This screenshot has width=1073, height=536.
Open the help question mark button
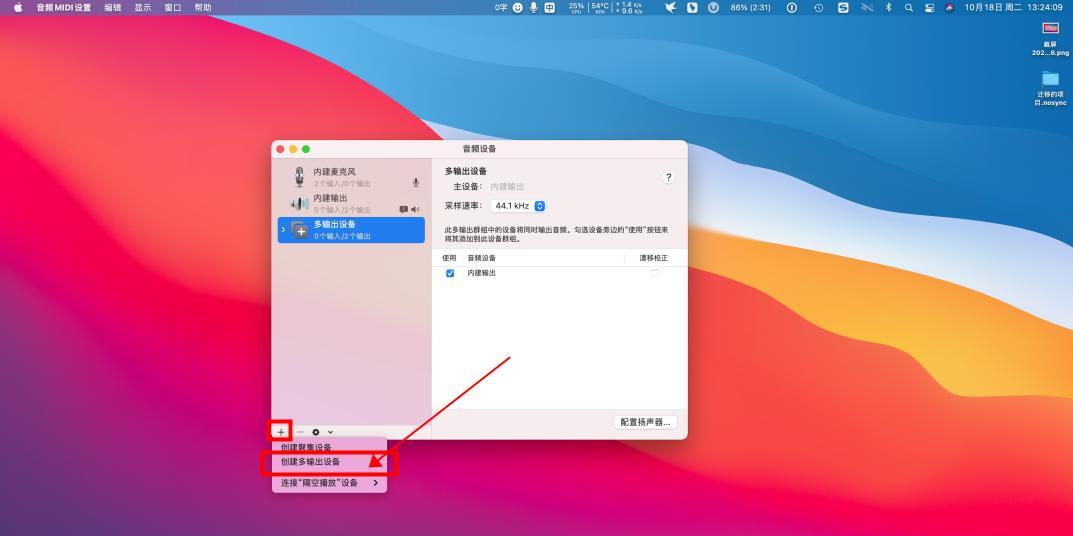pyautogui.click(x=669, y=177)
